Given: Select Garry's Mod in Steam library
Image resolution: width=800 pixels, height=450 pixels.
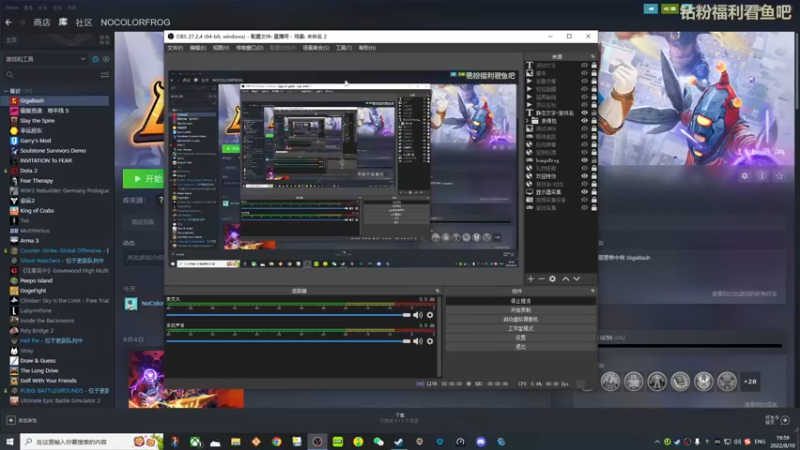Looking at the screenshot, I should (35, 140).
